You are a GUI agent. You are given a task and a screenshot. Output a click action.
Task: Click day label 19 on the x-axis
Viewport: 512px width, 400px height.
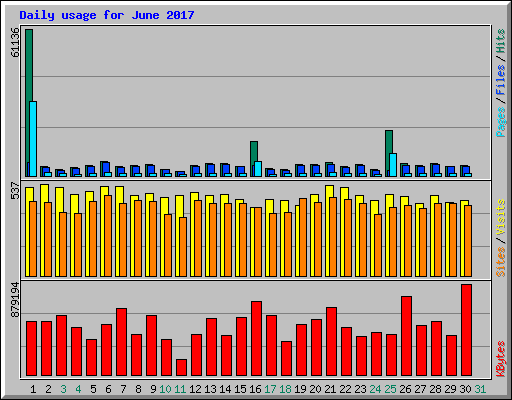[300, 389]
